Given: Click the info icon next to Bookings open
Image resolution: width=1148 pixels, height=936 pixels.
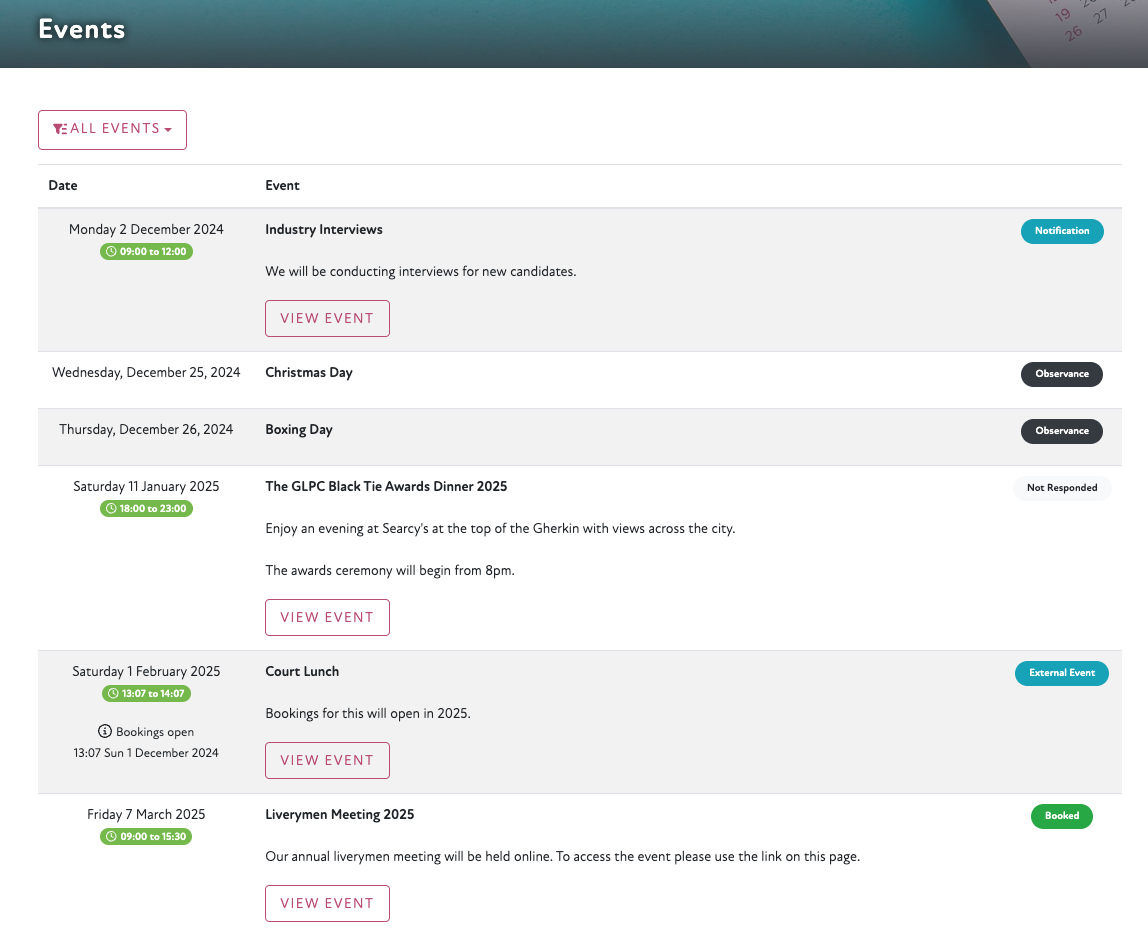Looking at the screenshot, I should (x=105, y=732).
